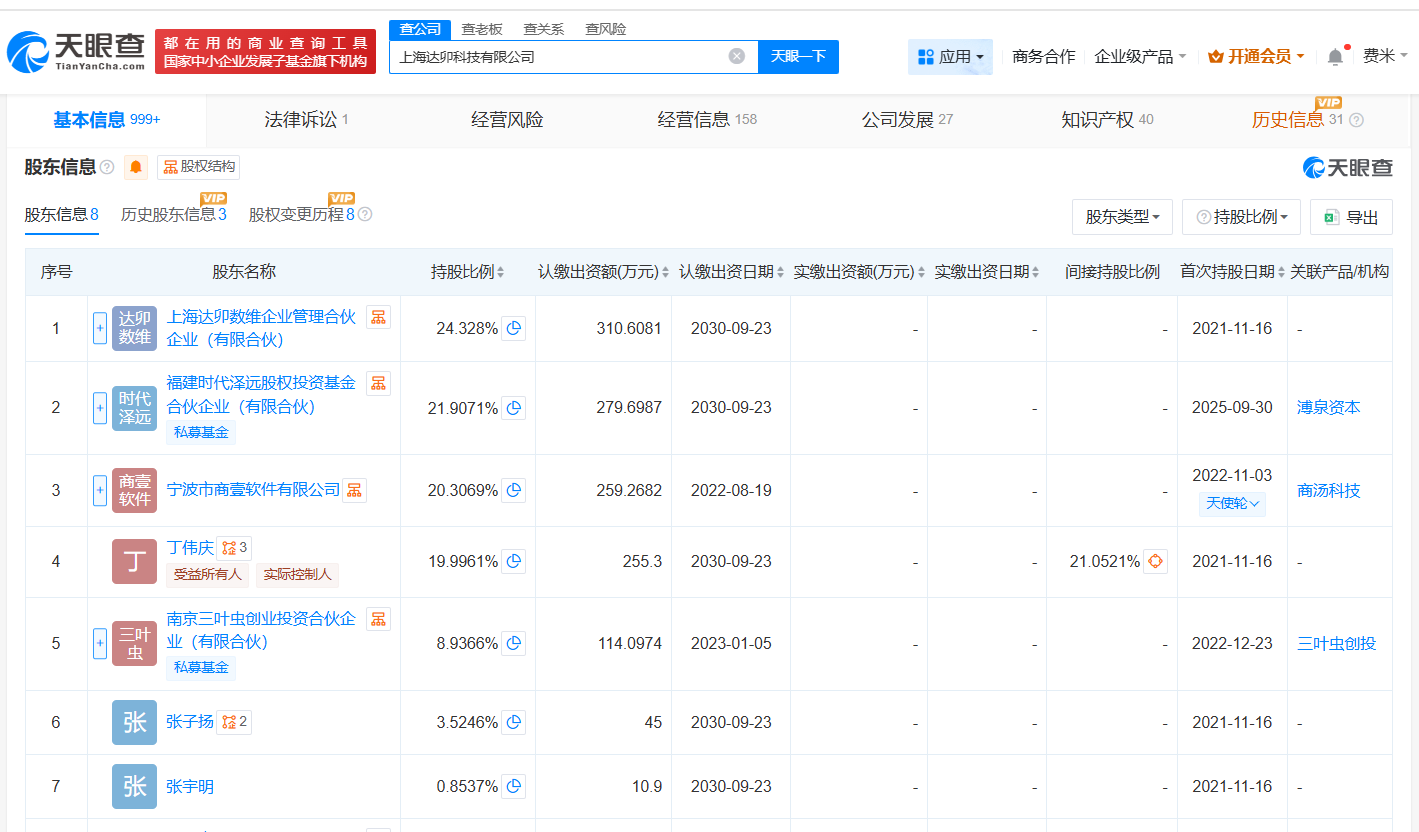Click the orange chart icon beside 21.0521% indirect shareholding
1419x832 pixels.
(x=1155, y=561)
